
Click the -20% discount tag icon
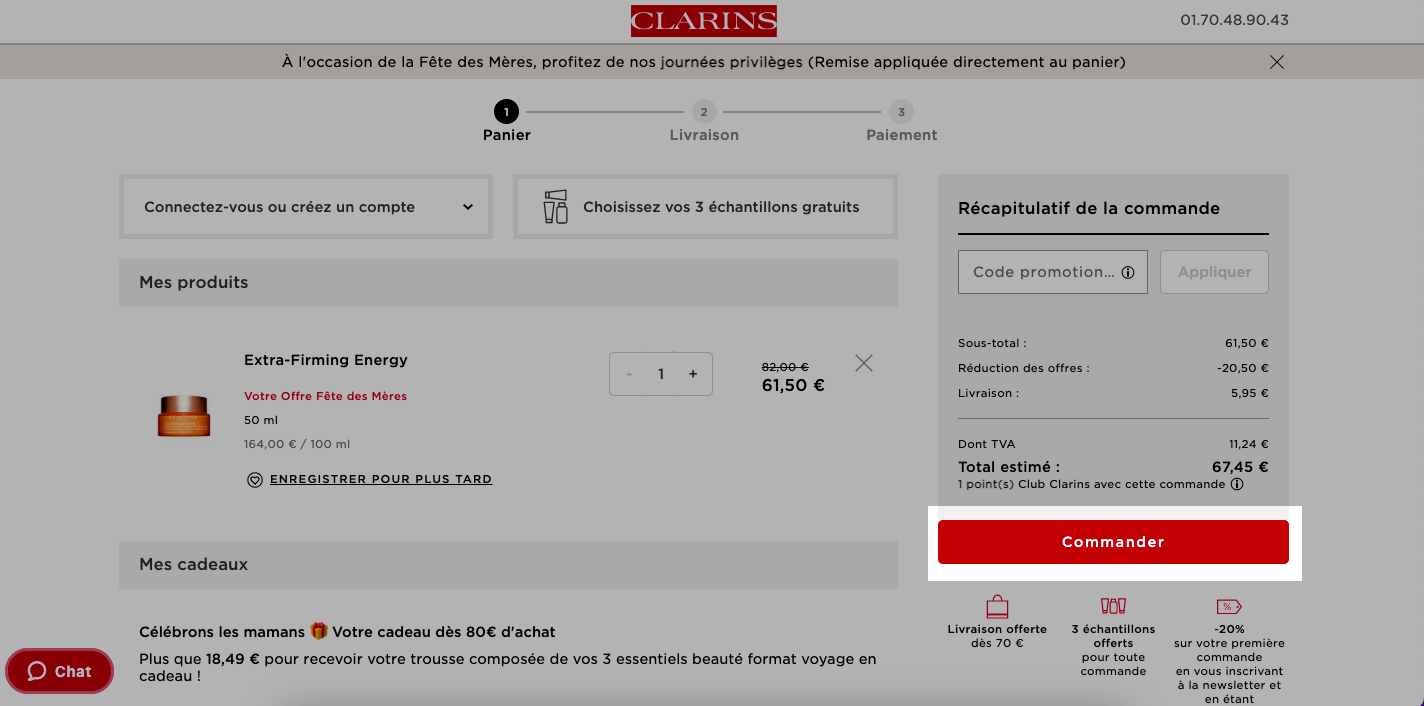coord(1229,607)
